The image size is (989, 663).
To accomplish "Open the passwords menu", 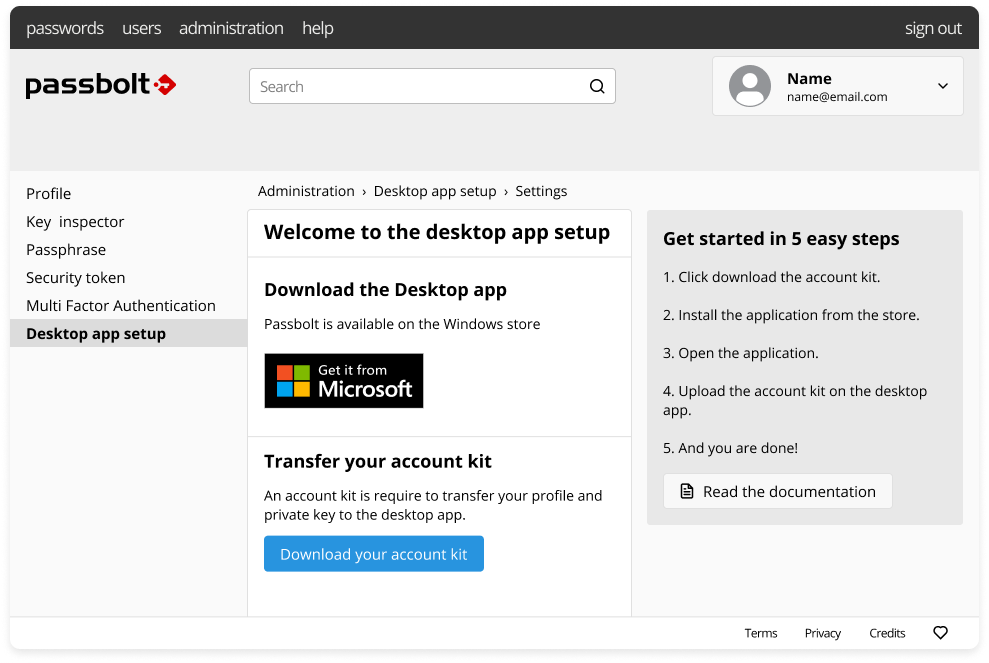I will 65,28.
